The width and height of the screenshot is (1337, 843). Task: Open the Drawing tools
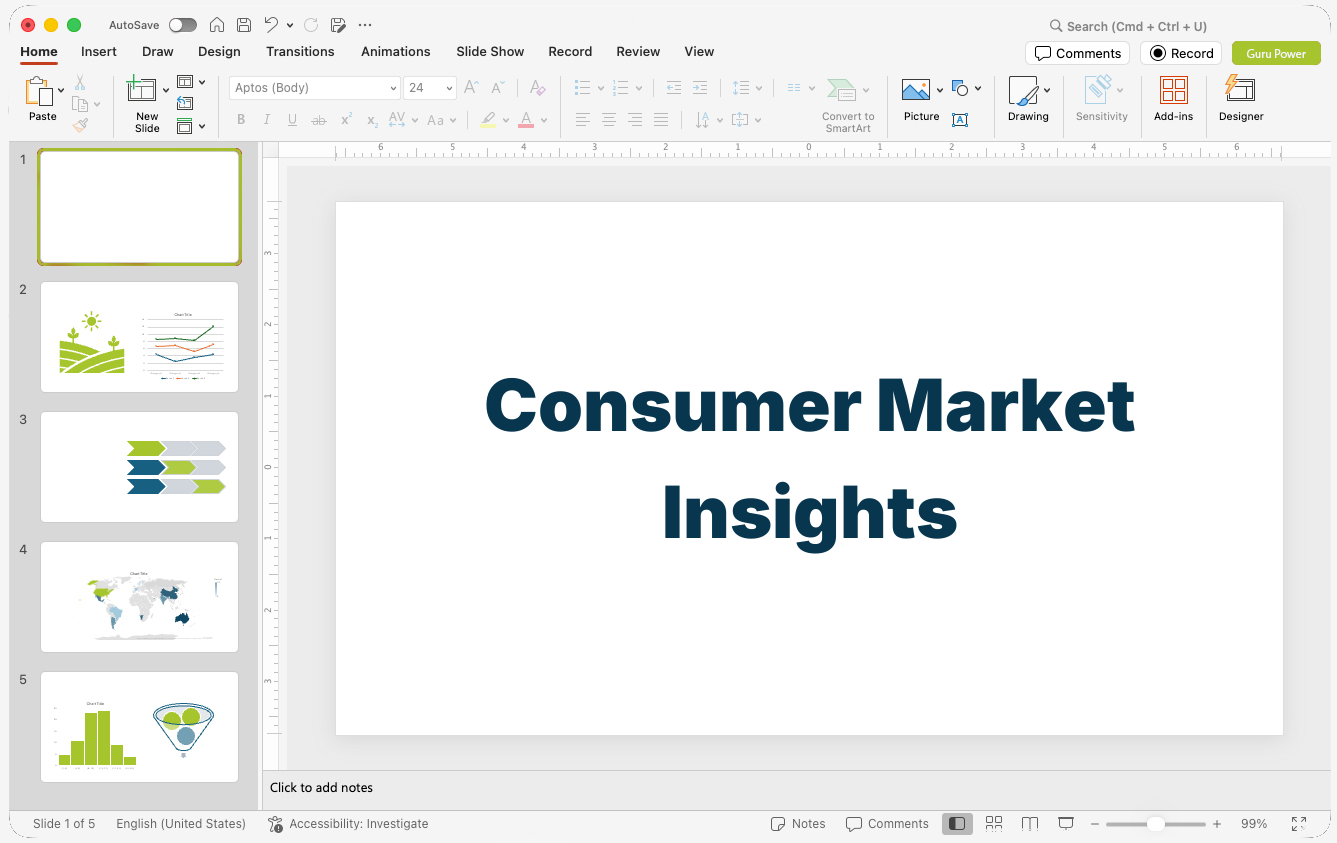[x=1028, y=99]
